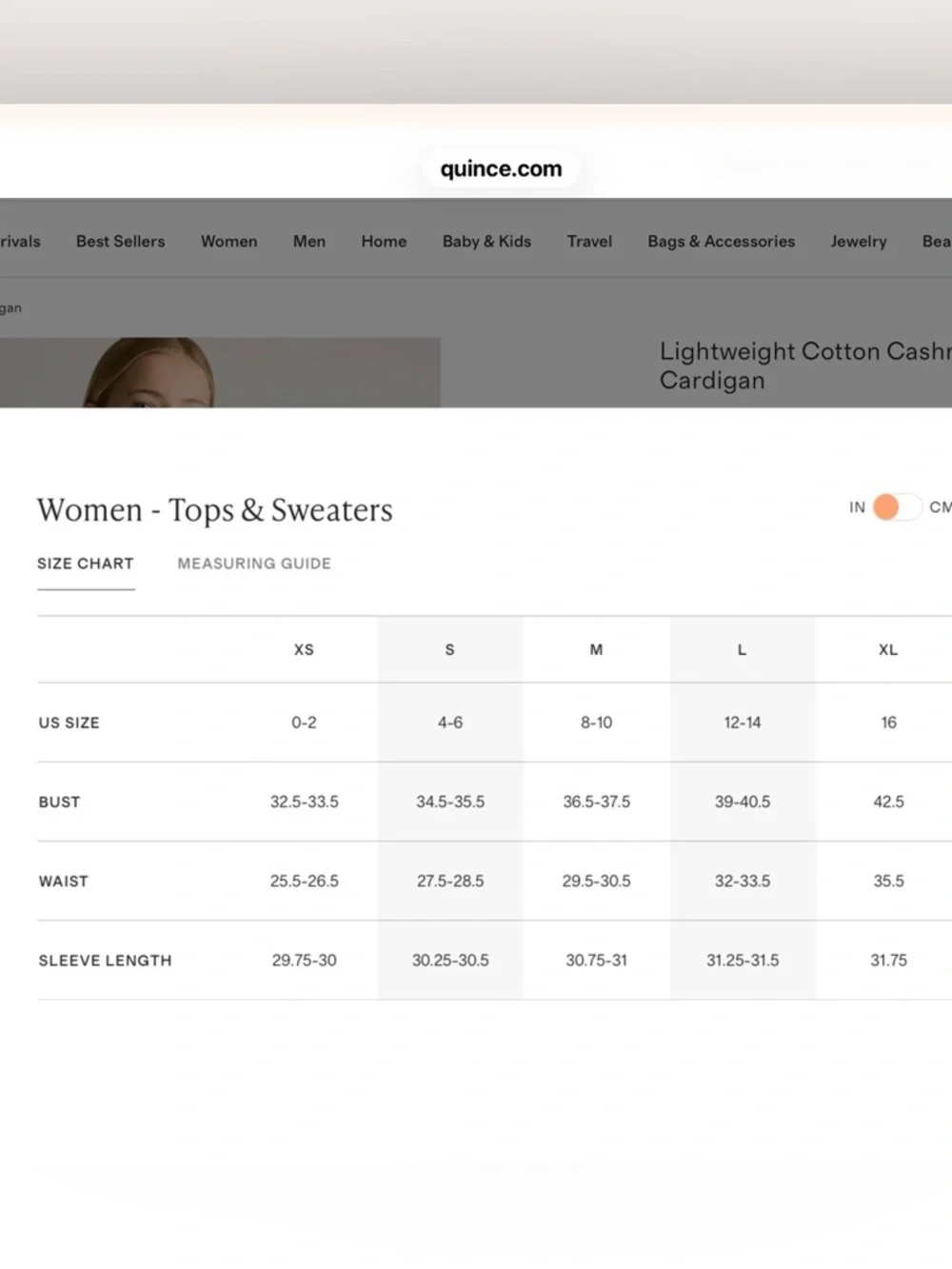Click waist value 29.5-30.5
Screen dimensions: 952x1269
coord(597,881)
